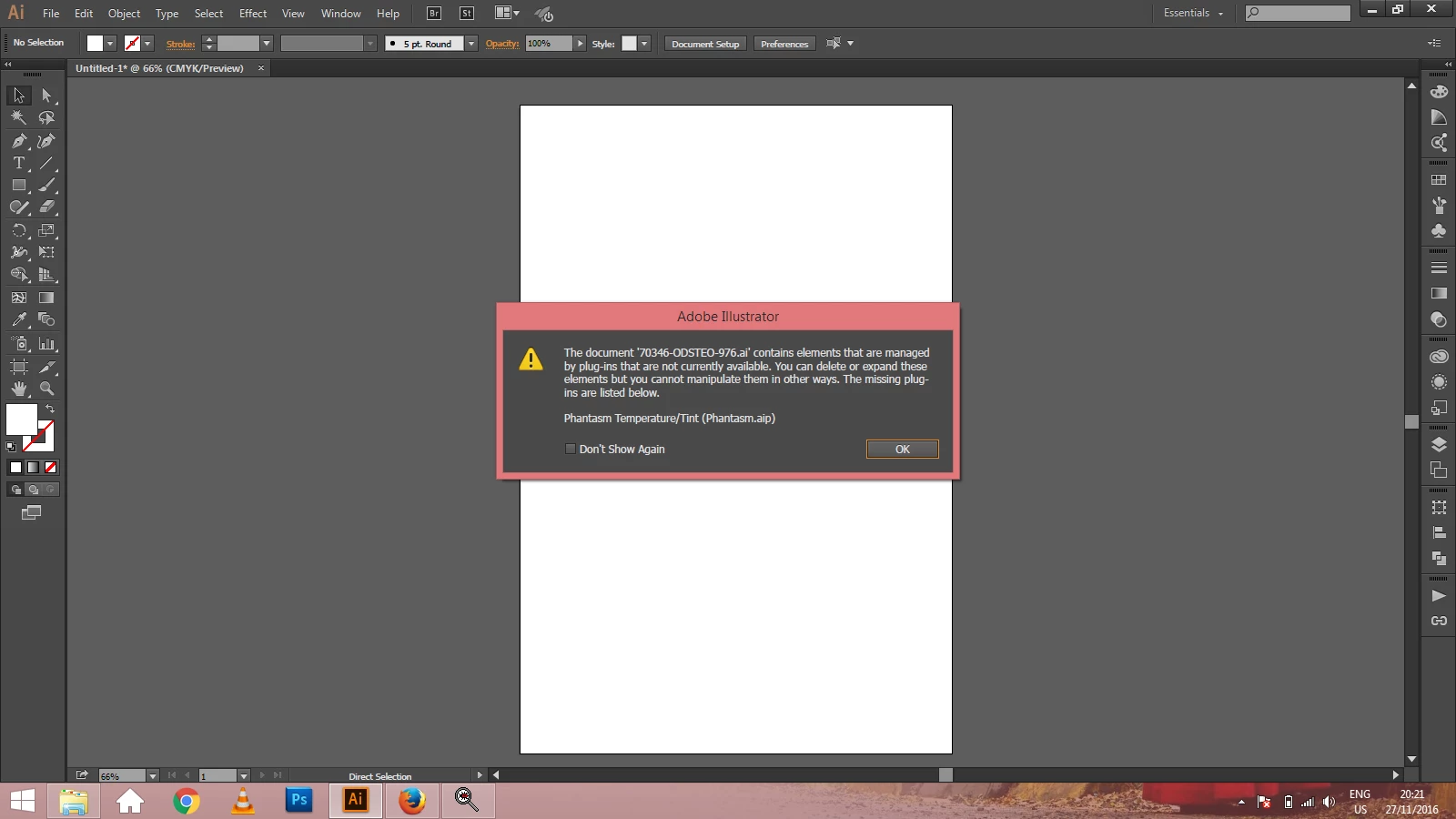Set paint mode to None
This screenshot has height=819, width=1456.
pos(51,468)
